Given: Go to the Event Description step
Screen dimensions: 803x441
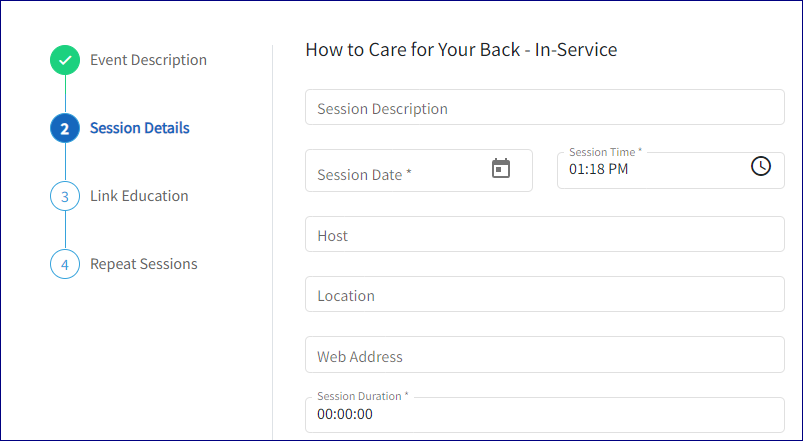Looking at the screenshot, I should coord(148,60).
